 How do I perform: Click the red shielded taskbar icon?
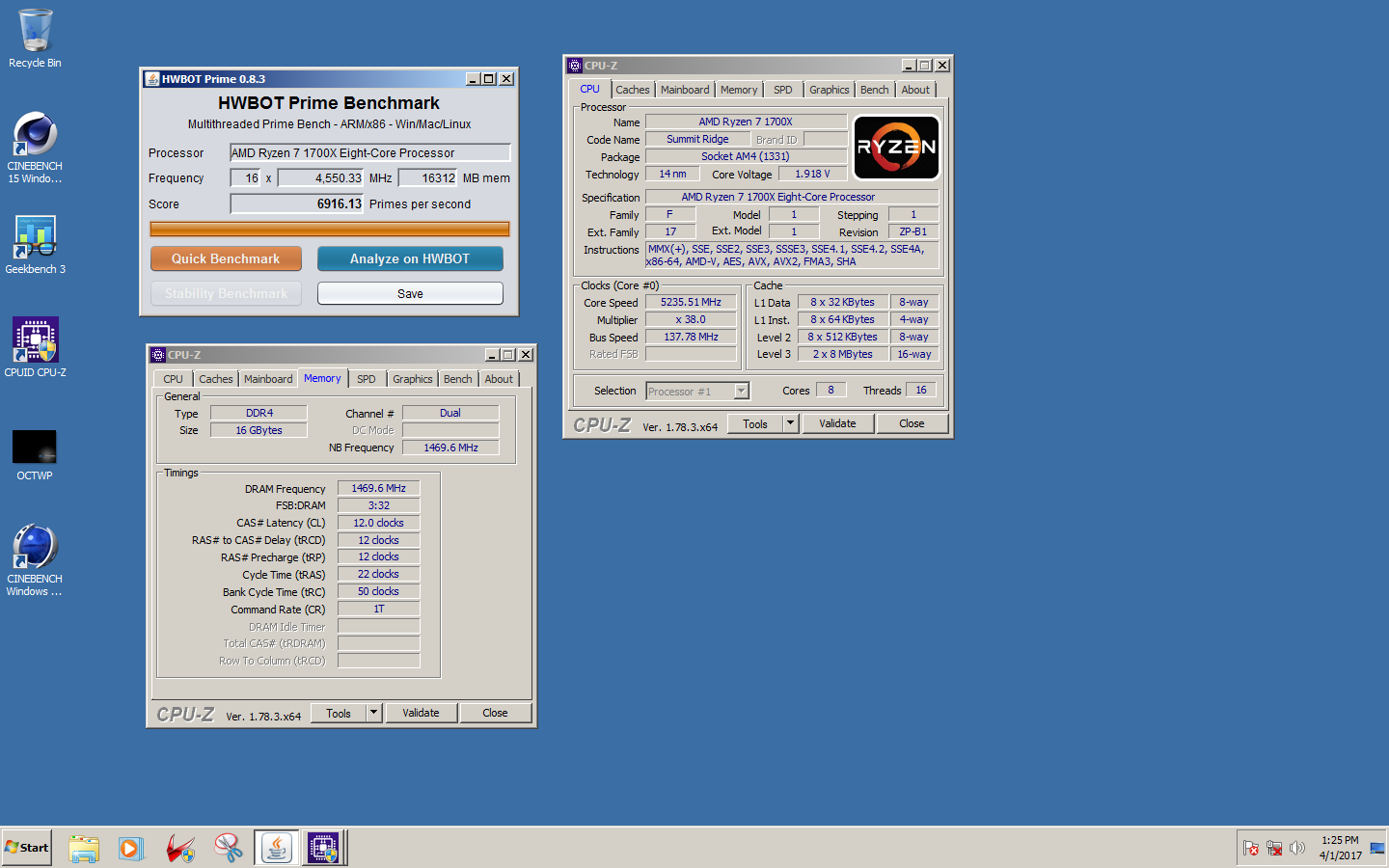coord(179,848)
